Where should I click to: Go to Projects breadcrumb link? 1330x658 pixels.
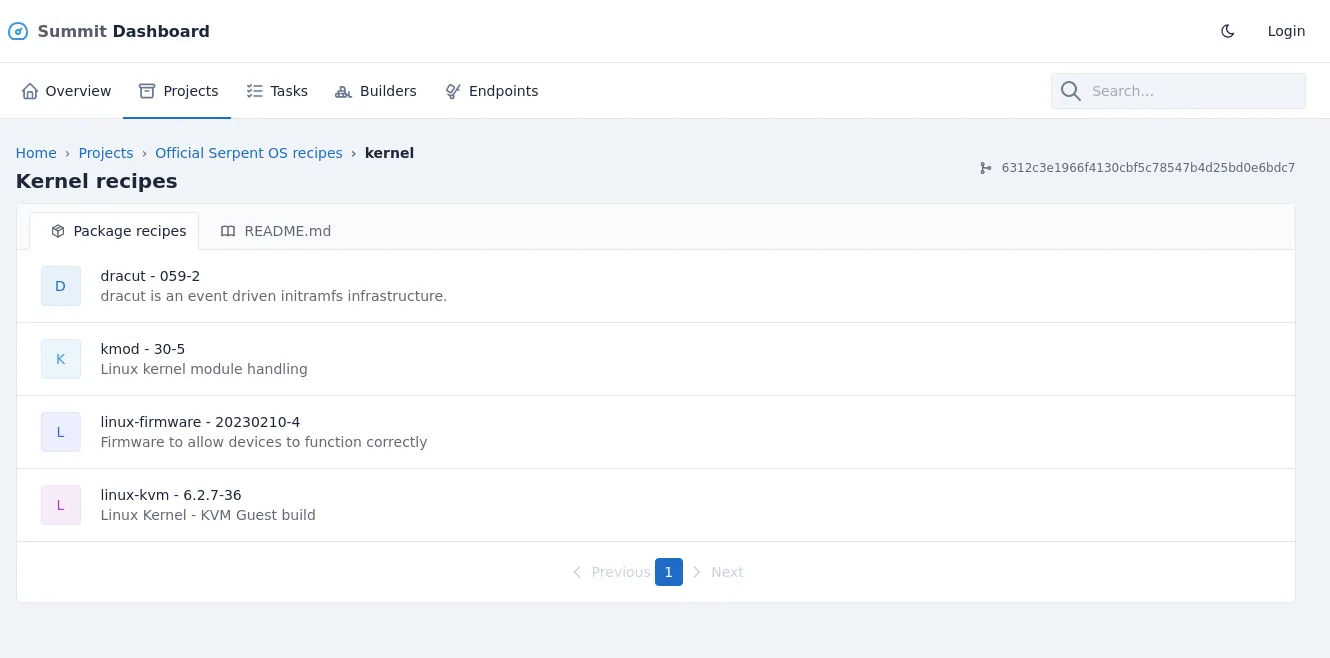[106, 153]
